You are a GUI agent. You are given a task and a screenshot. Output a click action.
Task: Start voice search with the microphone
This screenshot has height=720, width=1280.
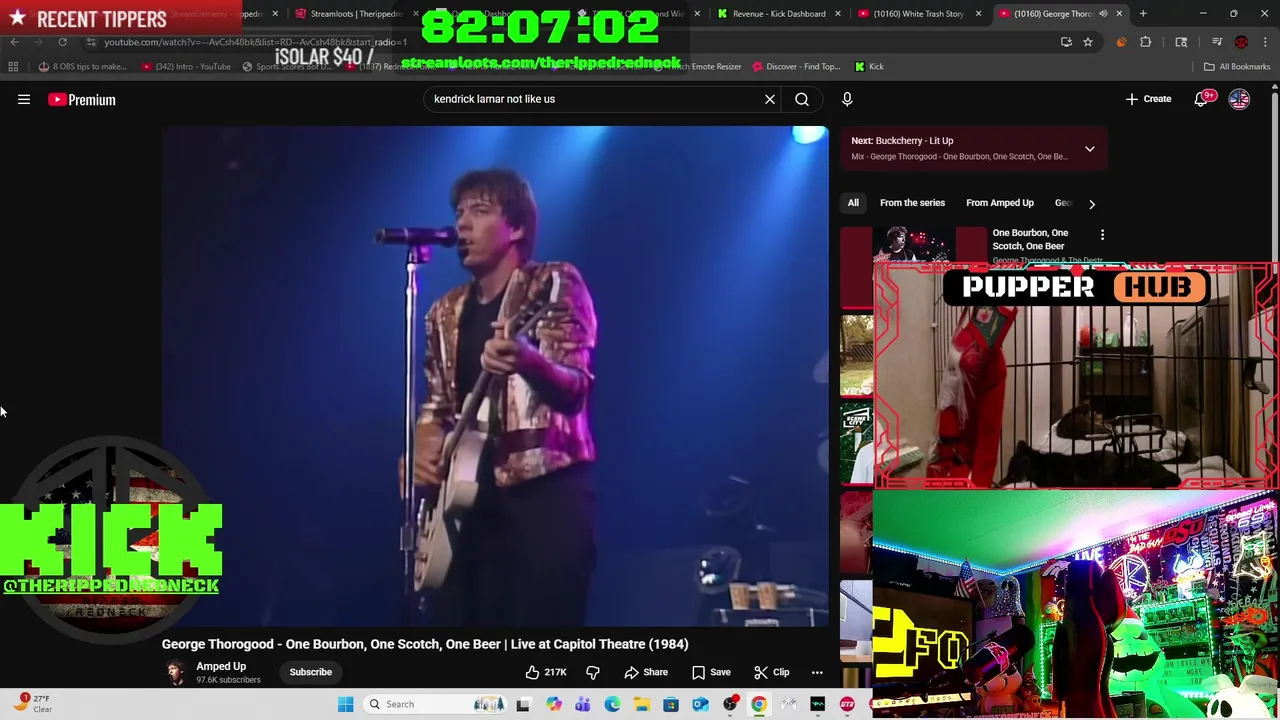(847, 99)
